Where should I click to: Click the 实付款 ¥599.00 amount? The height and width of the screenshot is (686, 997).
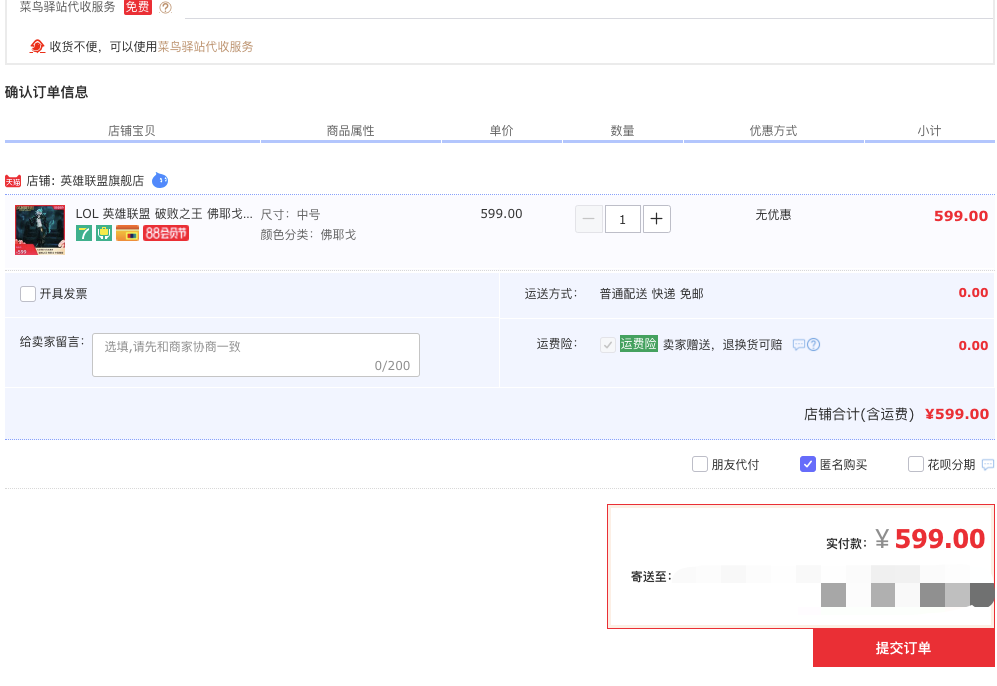click(930, 539)
